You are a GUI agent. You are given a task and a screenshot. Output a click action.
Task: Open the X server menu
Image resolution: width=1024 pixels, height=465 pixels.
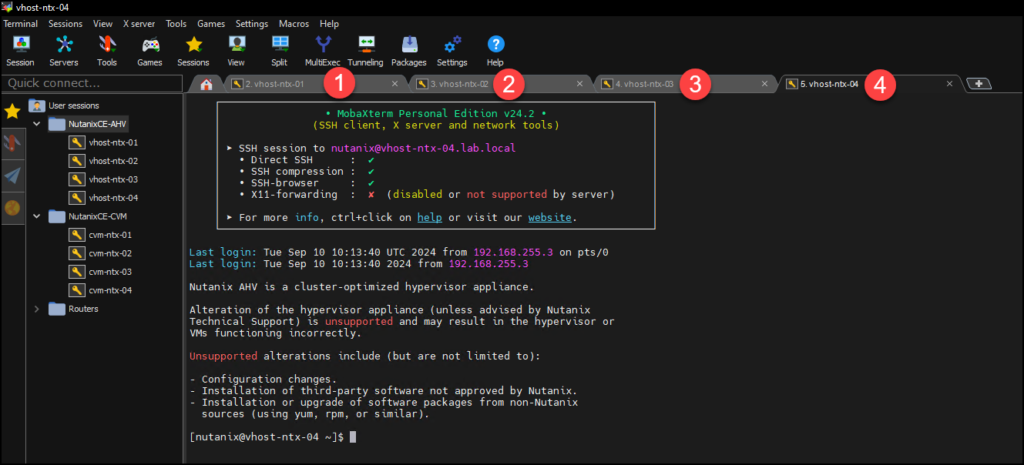(x=139, y=24)
